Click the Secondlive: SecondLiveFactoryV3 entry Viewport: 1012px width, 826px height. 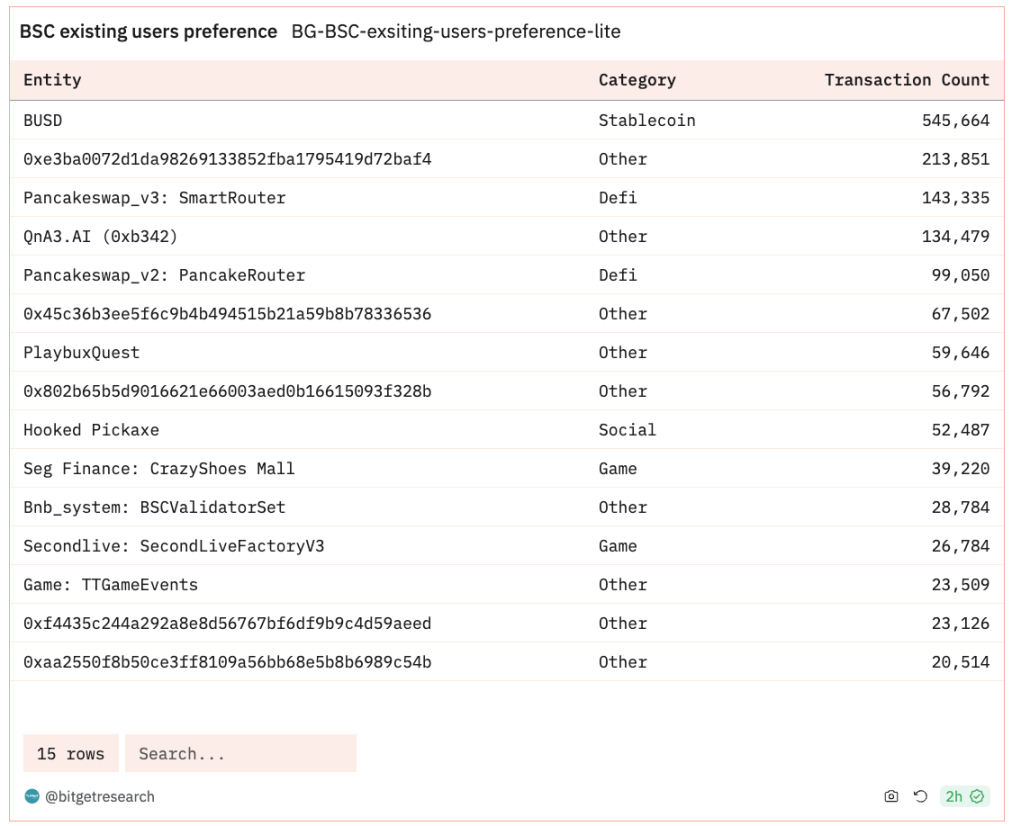pos(174,546)
